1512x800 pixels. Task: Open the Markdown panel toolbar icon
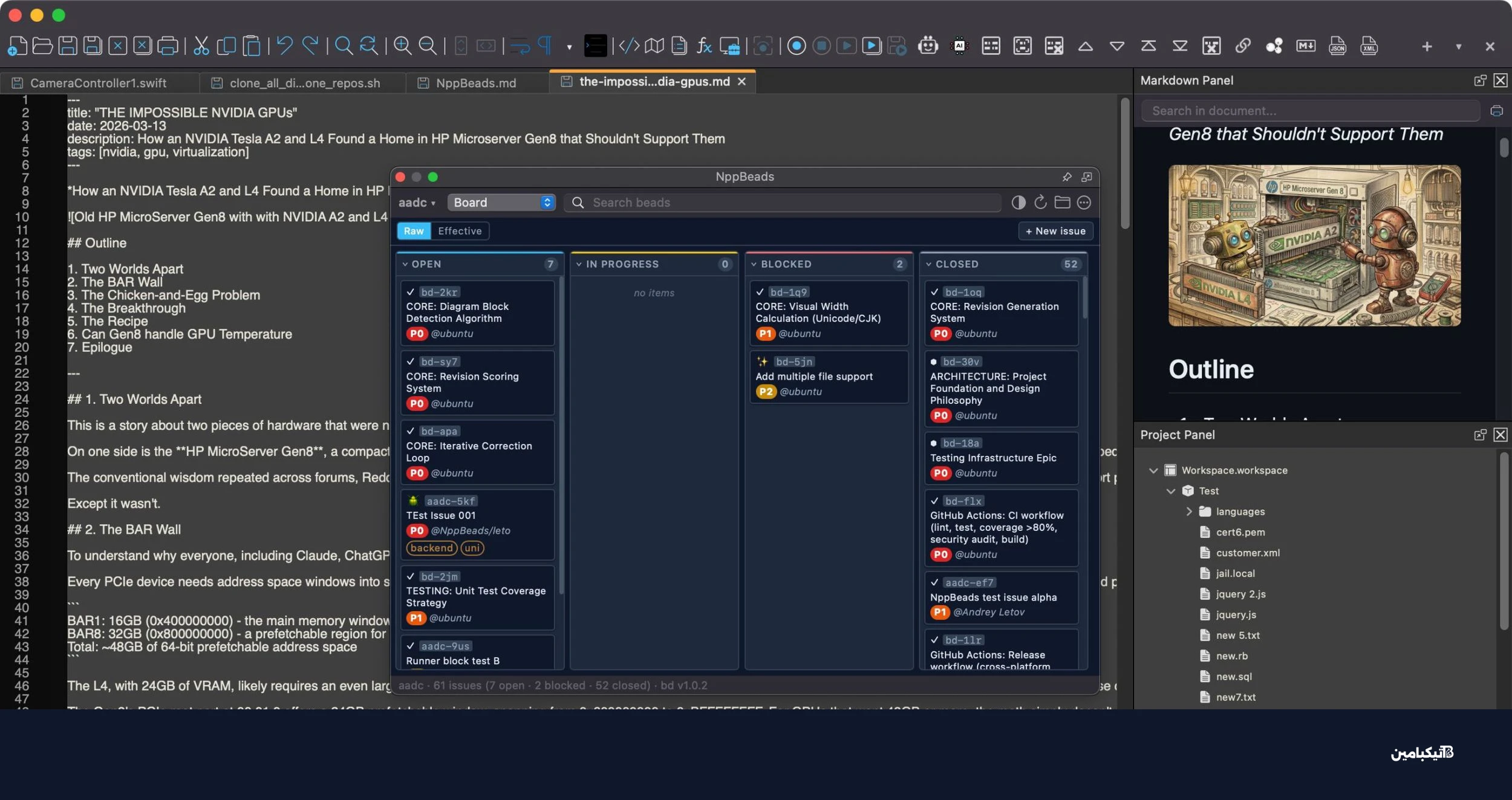coord(1306,46)
